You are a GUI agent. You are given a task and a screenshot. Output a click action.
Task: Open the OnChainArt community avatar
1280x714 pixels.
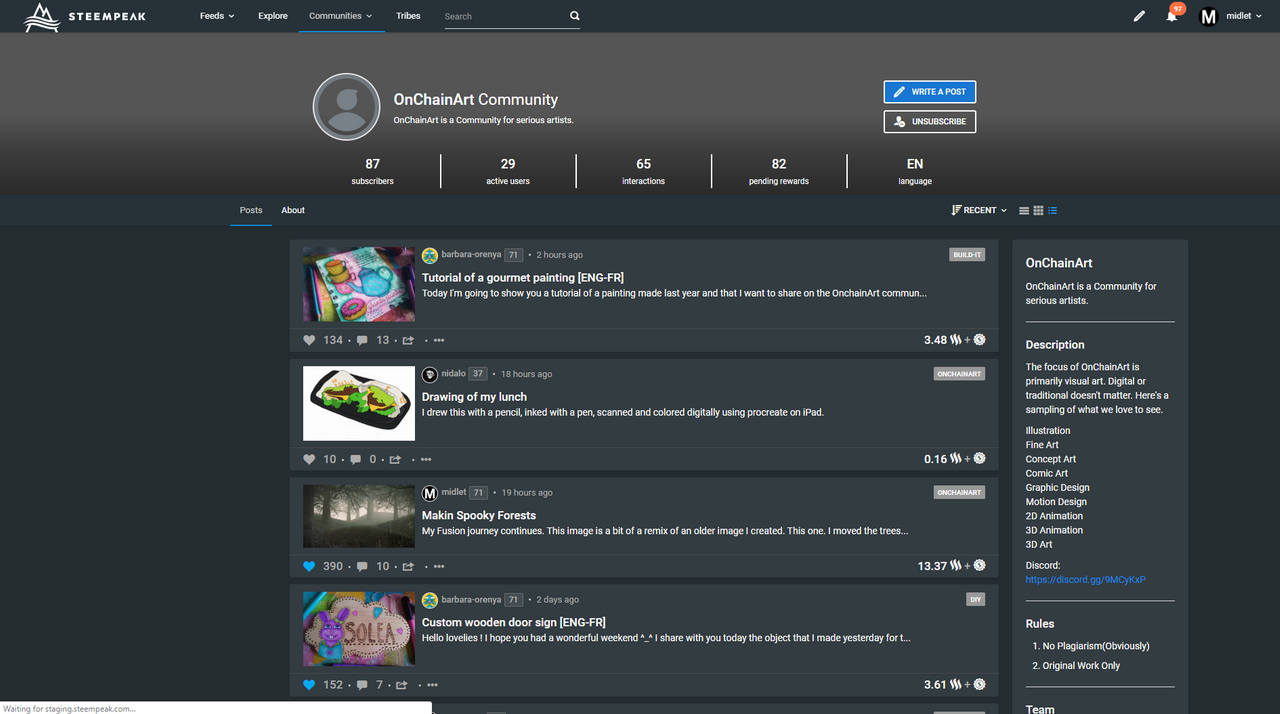tap(346, 106)
